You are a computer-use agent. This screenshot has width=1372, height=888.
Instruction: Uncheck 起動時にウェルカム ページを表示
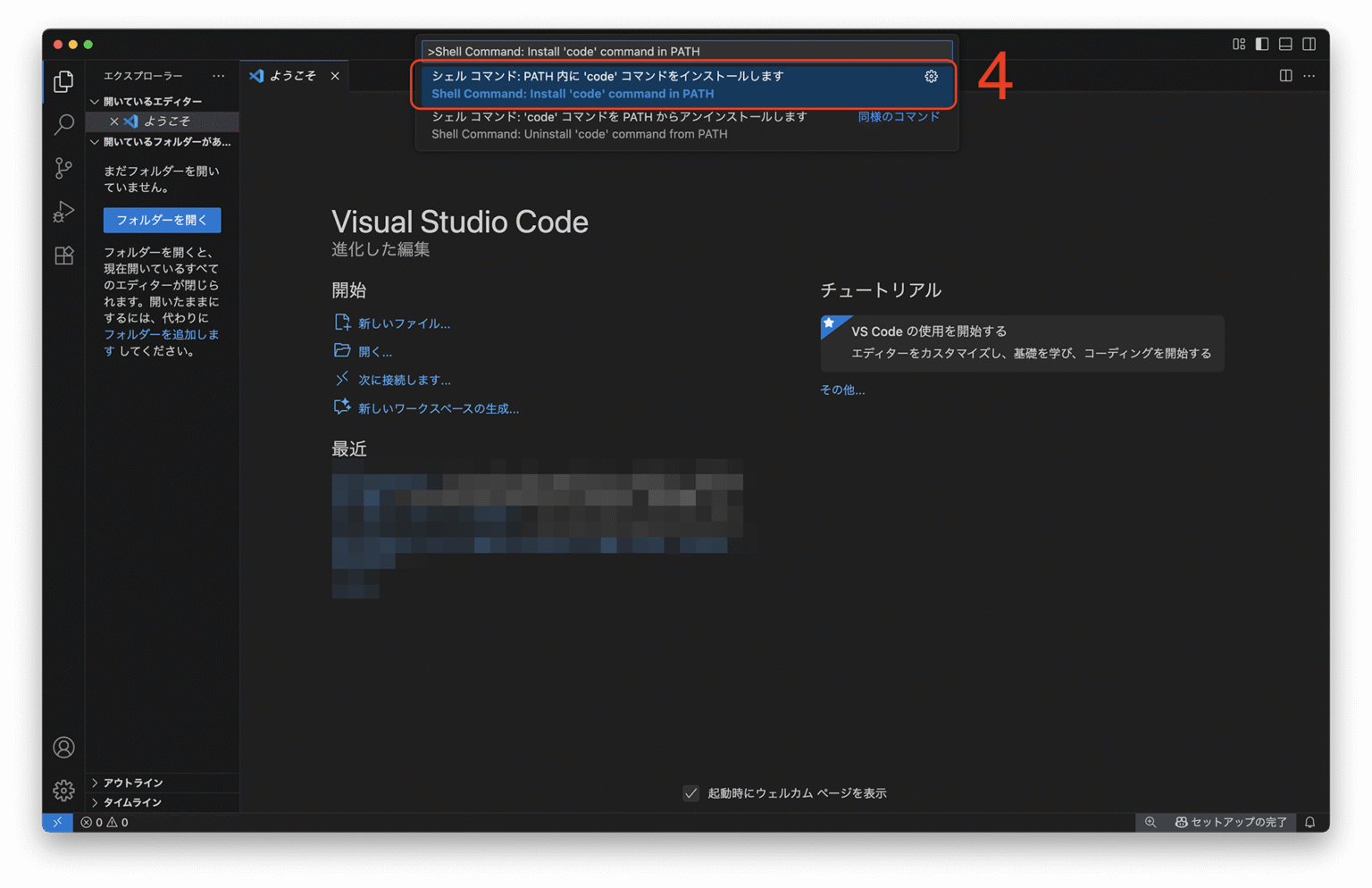coord(690,792)
